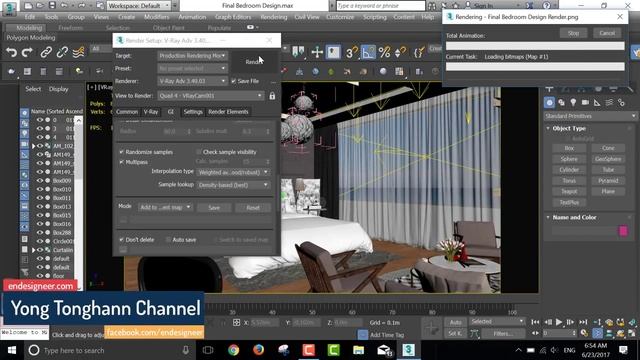The width and height of the screenshot is (640, 360).
Task: Click the Windows Start button
Action: (11, 350)
